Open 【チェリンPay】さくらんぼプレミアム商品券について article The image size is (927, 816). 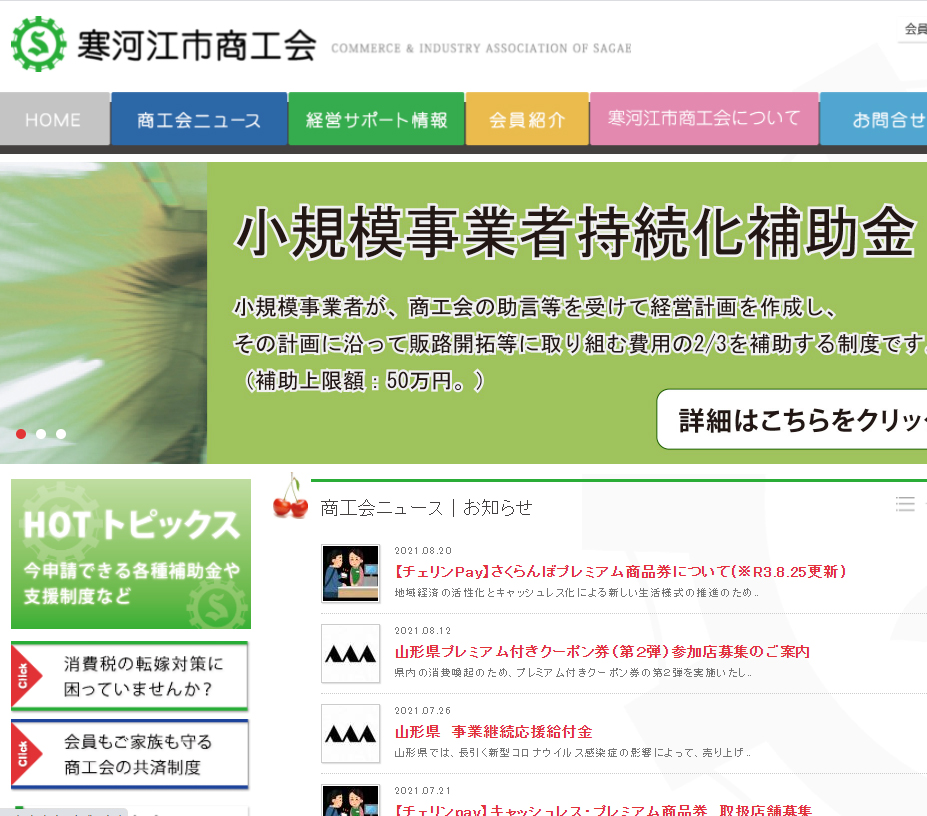pyautogui.click(x=620, y=572)
